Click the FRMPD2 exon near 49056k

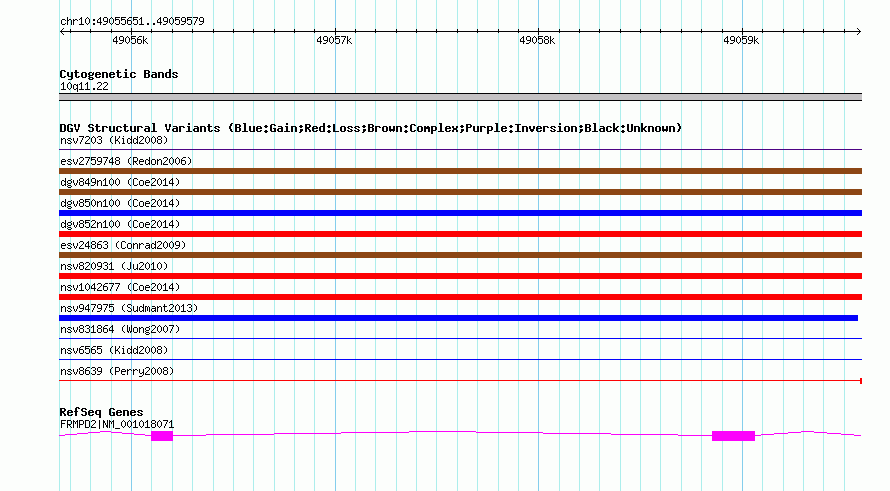(x=162, y=436)
